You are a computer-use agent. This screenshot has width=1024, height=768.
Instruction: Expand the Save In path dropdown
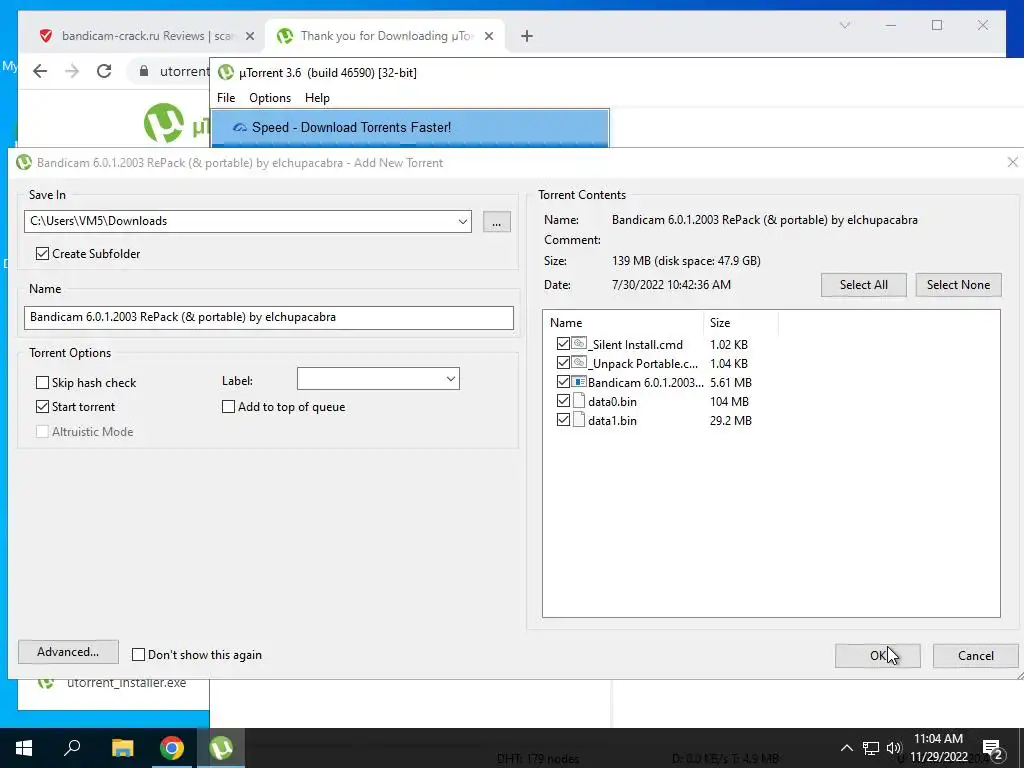click(x=462, y=221)
